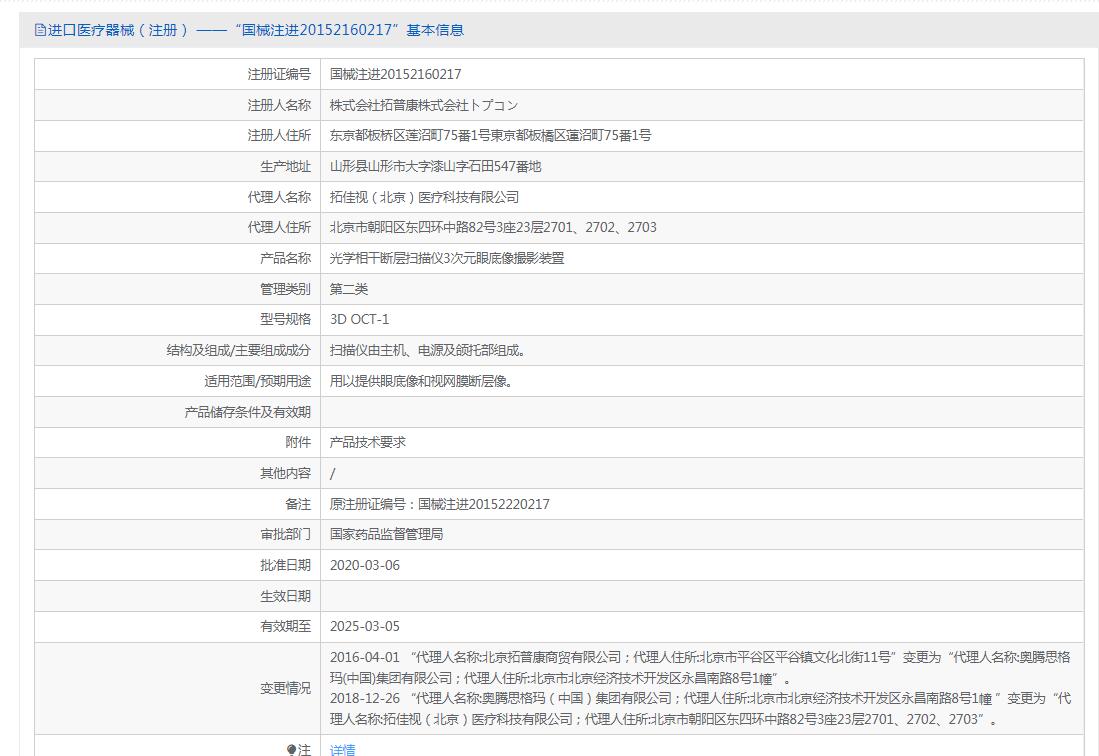1099x756 pixels.
Task: Click the 生产地址 label
Action: (x=285, y=166)
